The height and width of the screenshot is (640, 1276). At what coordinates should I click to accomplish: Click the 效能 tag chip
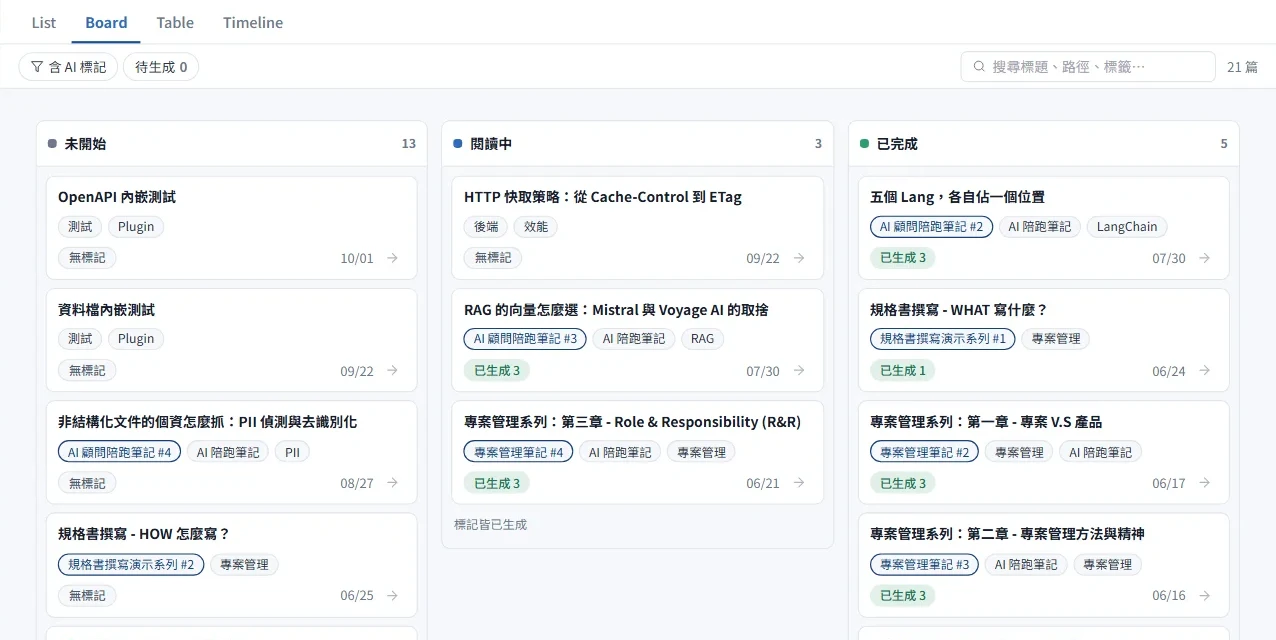point(536,227)
